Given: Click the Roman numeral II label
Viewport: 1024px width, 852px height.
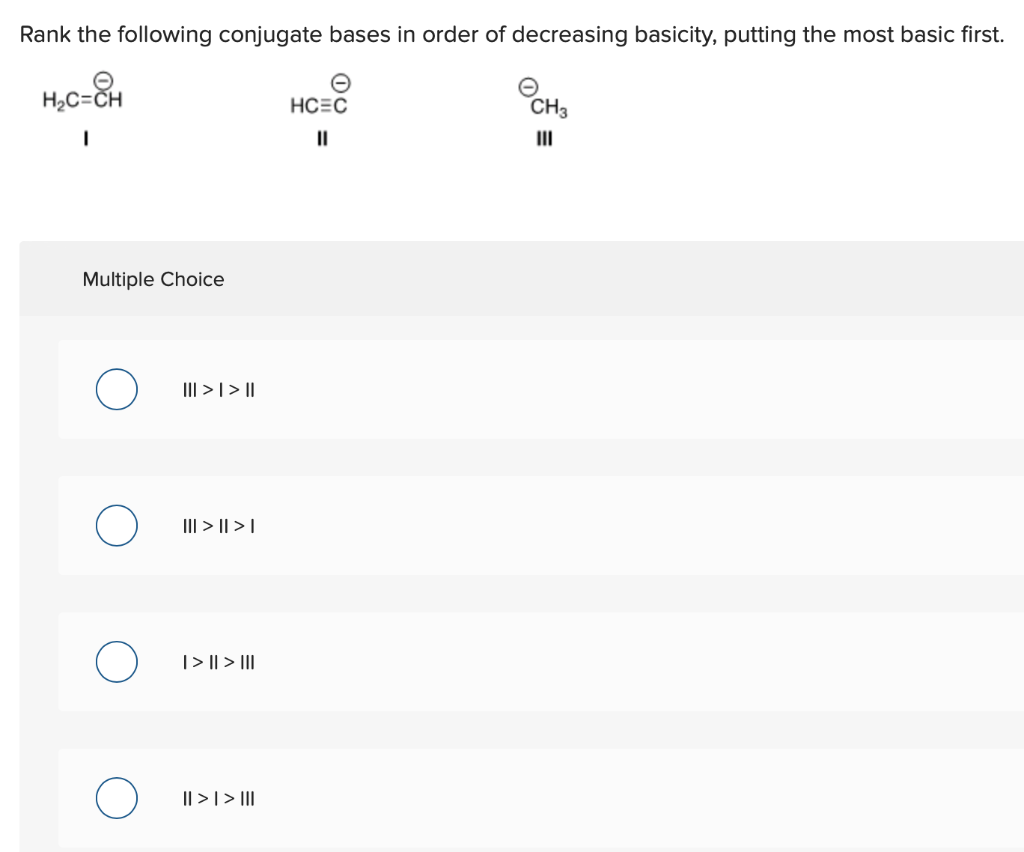Looking at the screenshot, I should tap(321, 140).
